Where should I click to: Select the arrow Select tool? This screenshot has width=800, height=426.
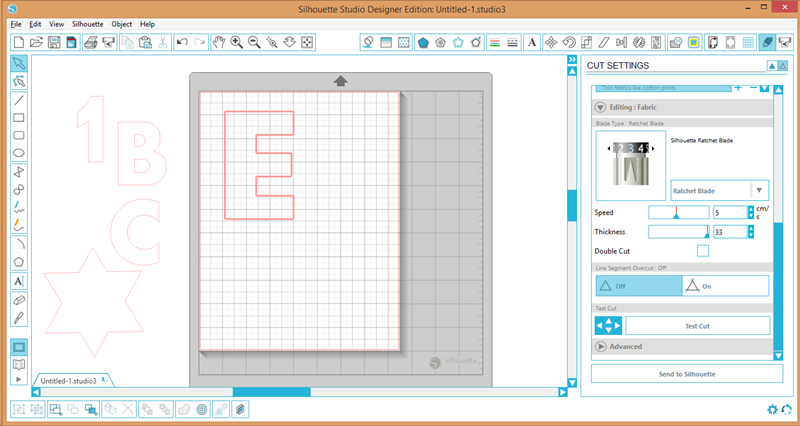pyautogui.click(x=19, y=63)
